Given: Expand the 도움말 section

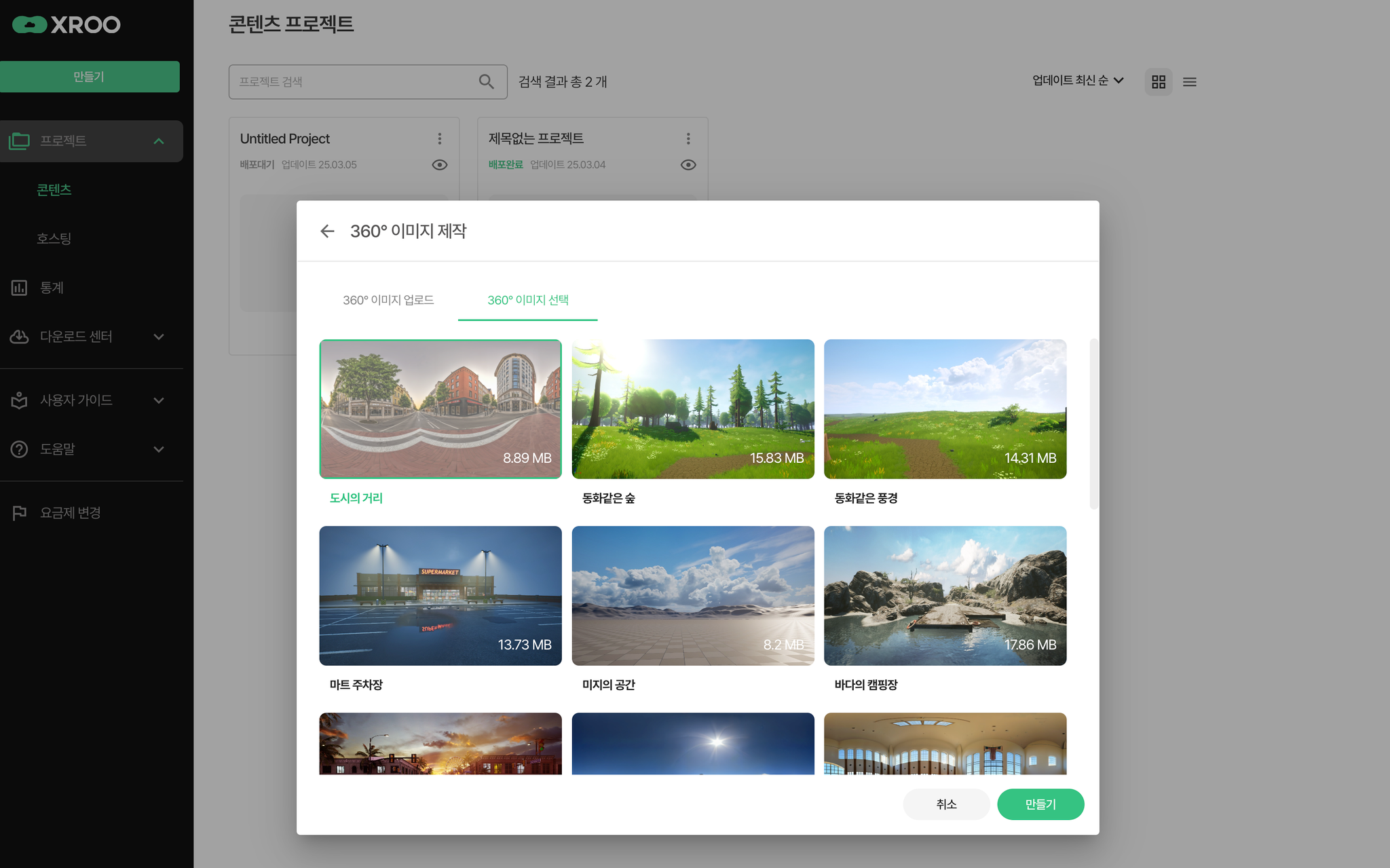Looking at the screenshot, I should tap(159, 449).
